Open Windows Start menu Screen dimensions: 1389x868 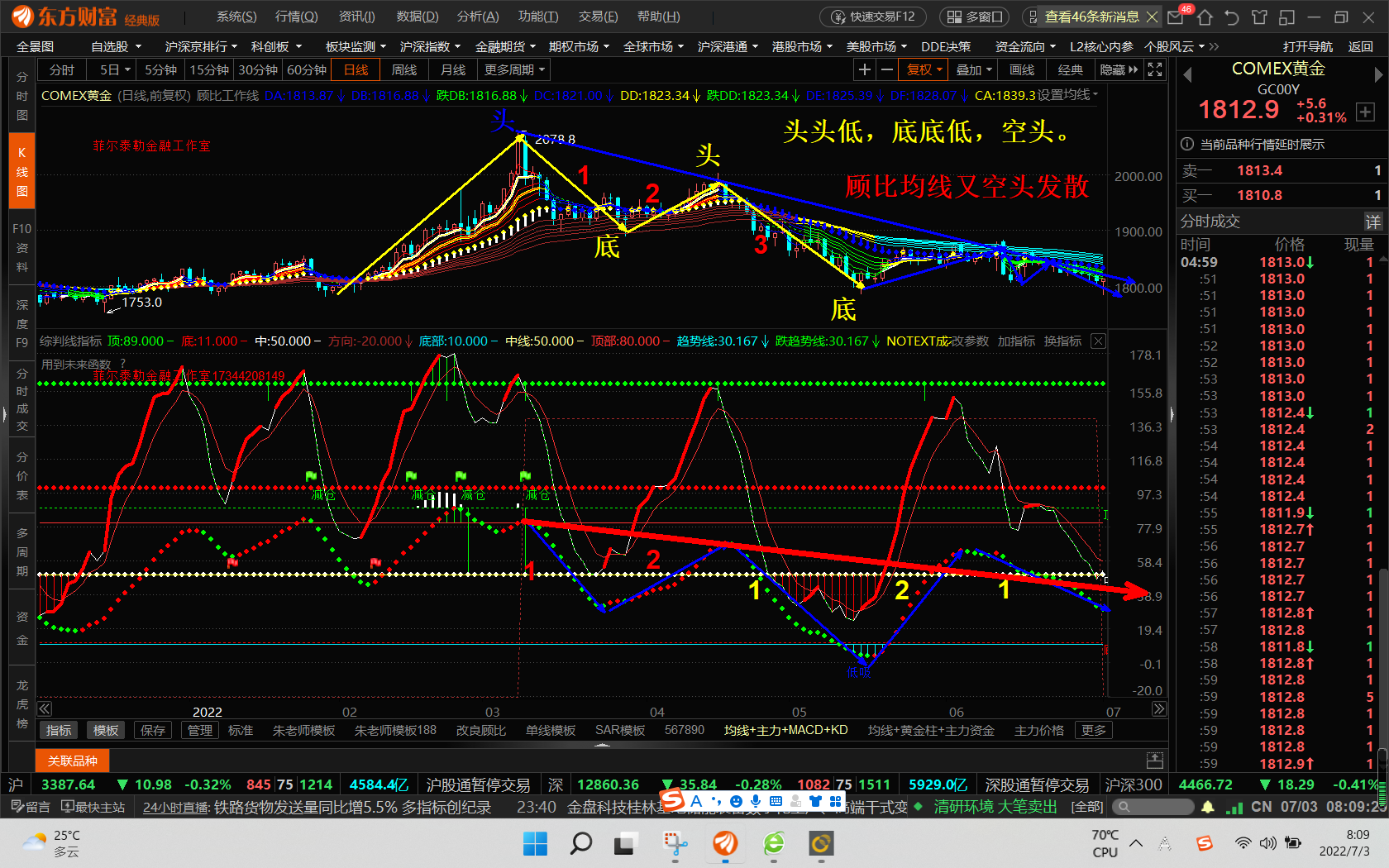click(535, 843)
